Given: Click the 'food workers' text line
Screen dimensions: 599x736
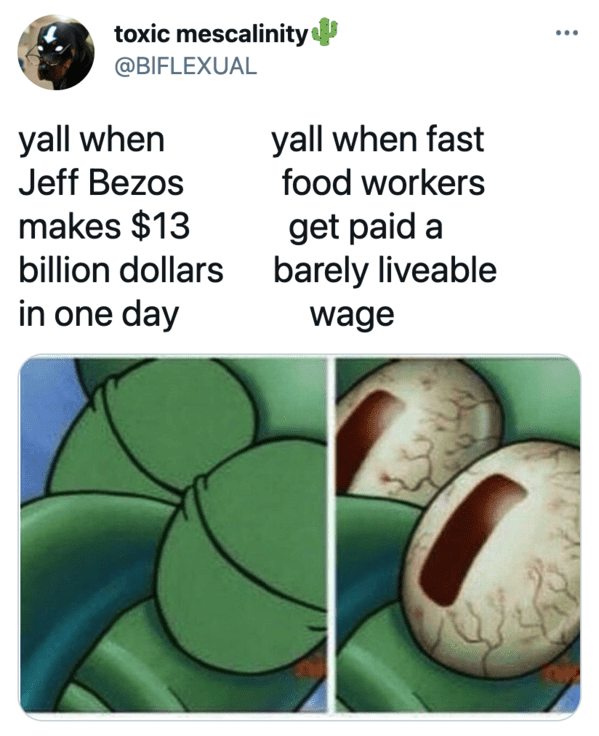Looking at the screenshot, I should tap(384, 183).
